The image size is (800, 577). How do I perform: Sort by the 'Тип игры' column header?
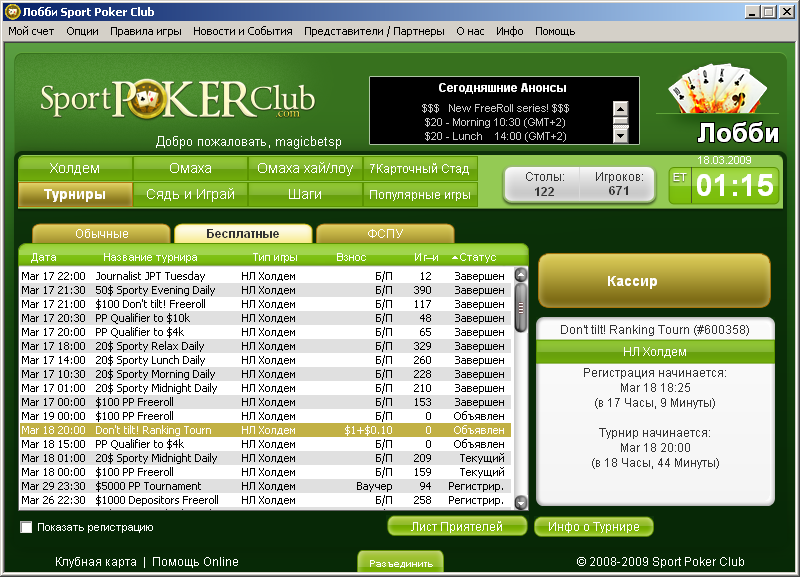click(x=274, y=257)
